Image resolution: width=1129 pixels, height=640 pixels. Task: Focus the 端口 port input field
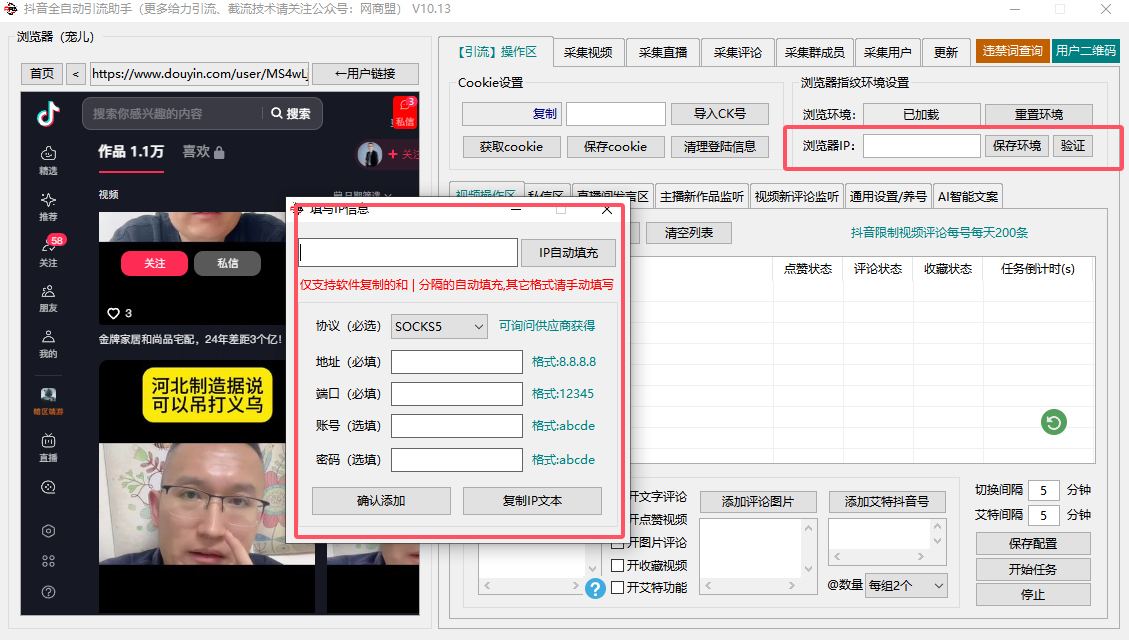456,394
